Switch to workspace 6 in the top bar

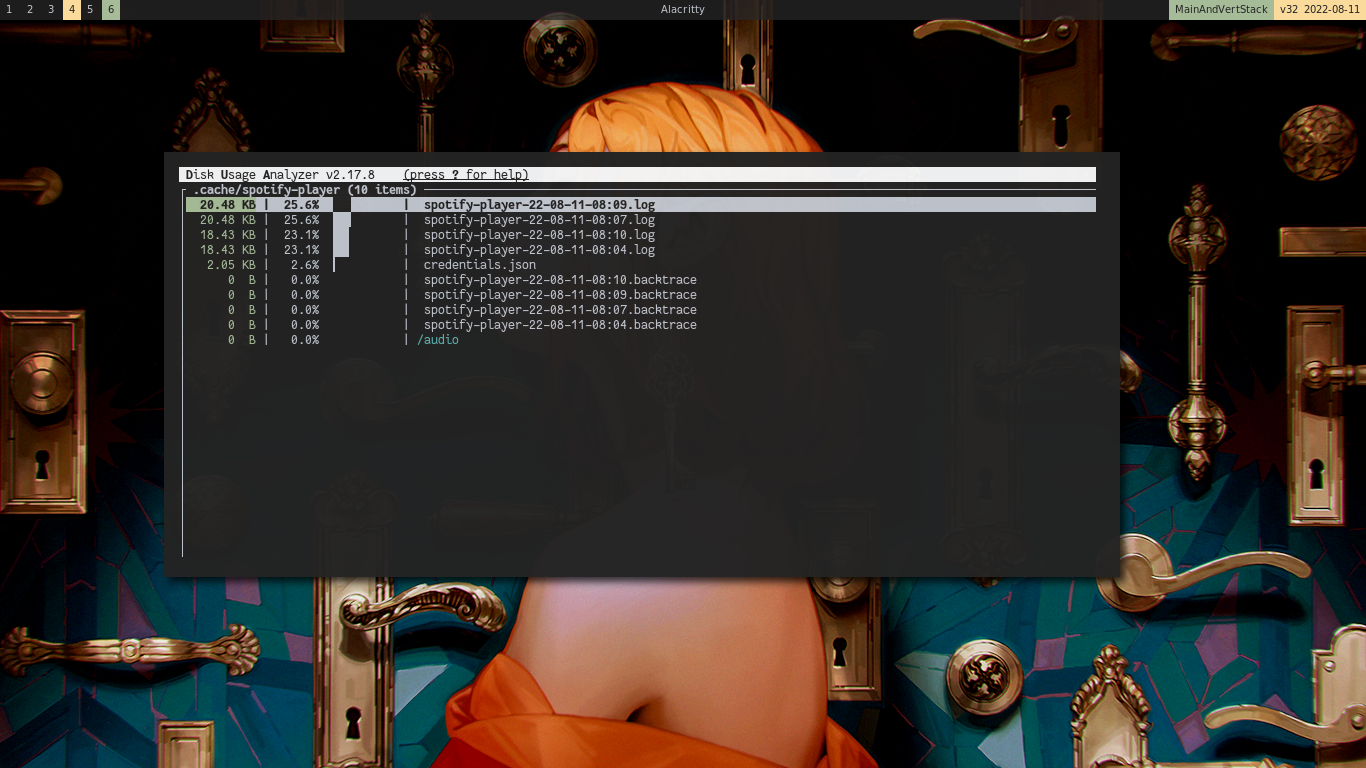(x=110, y=10)
